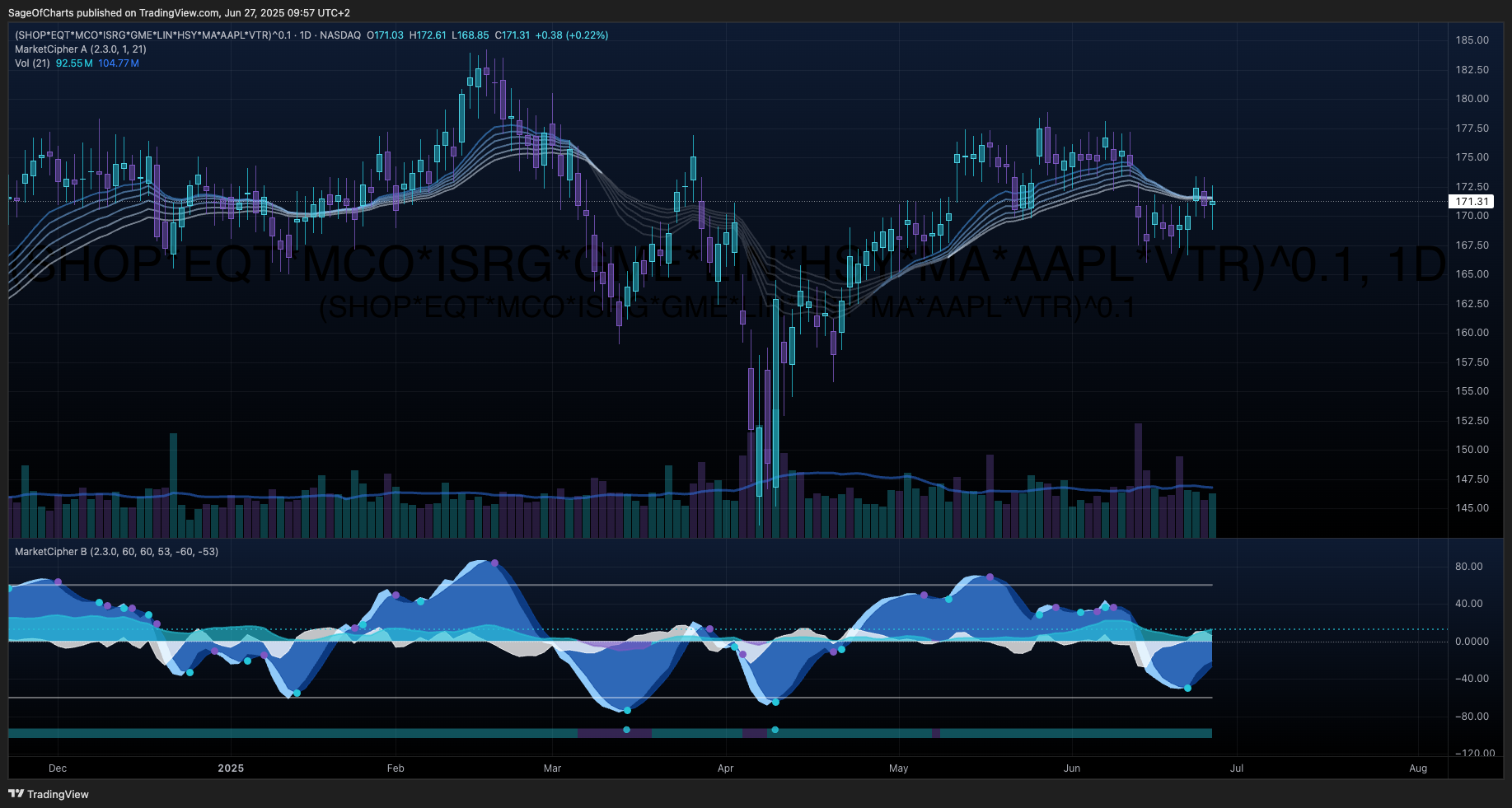Click the Mar label on time axis
This screenshot has height=808, width=1512.
(x=552, y=768)
